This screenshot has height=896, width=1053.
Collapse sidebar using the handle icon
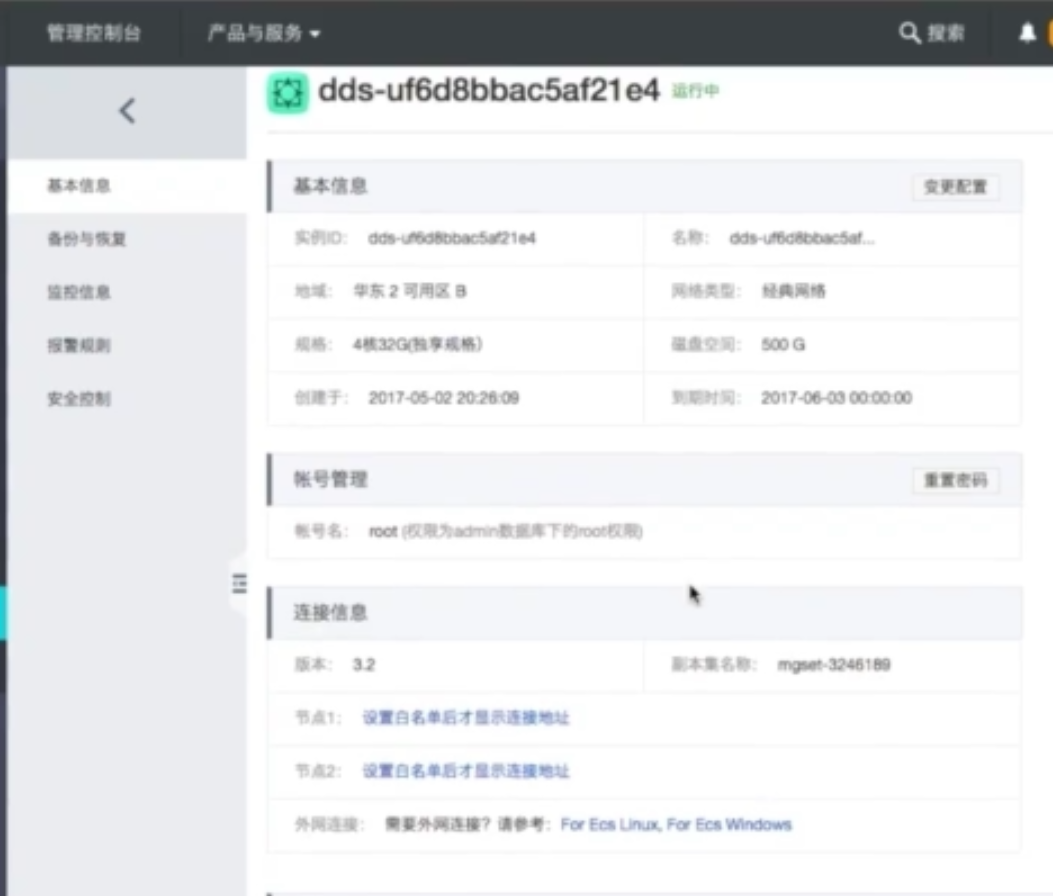click(239, 583)
